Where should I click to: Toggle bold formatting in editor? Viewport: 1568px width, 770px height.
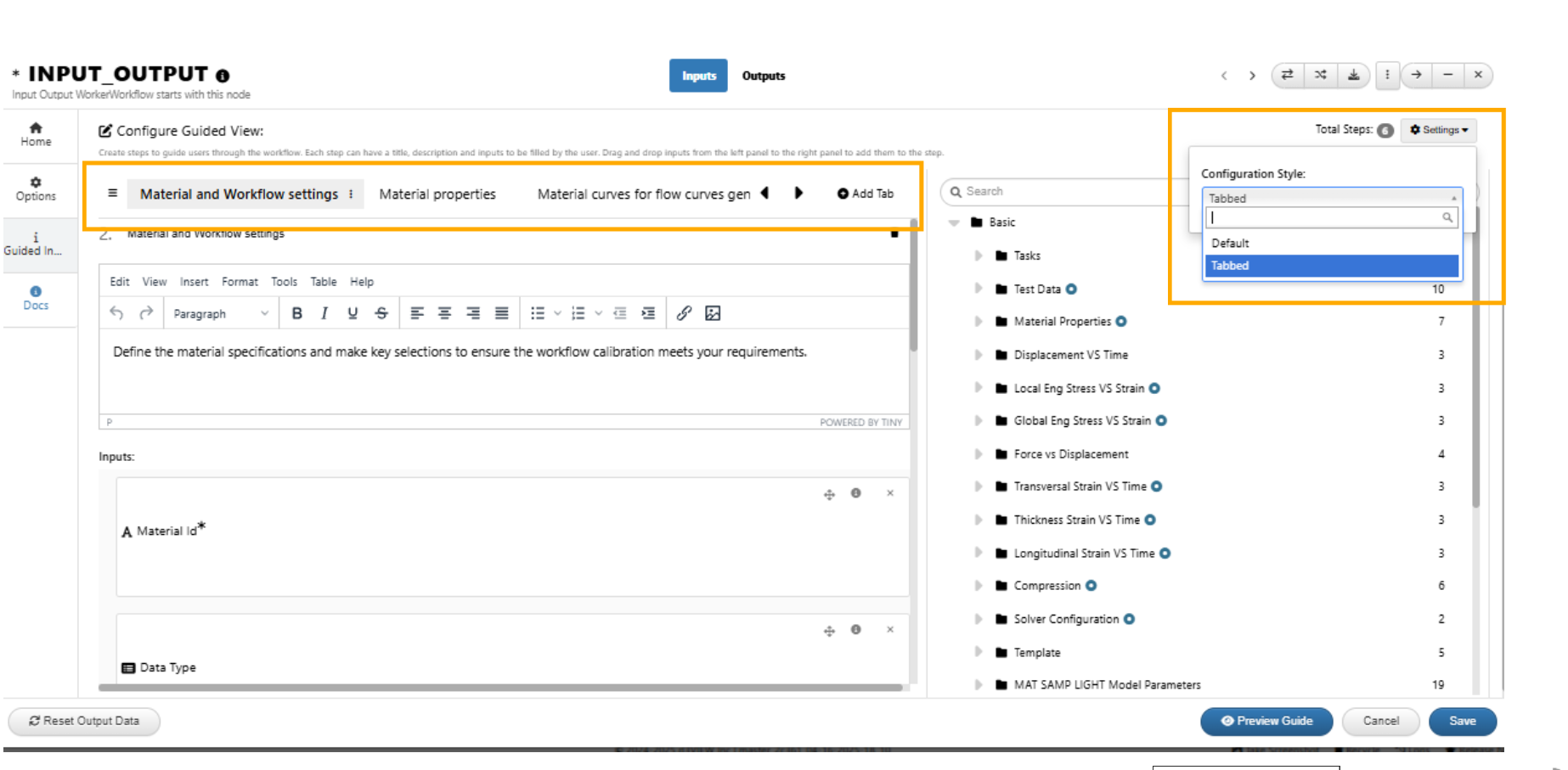pyautogui.click(x=296, y=313)
